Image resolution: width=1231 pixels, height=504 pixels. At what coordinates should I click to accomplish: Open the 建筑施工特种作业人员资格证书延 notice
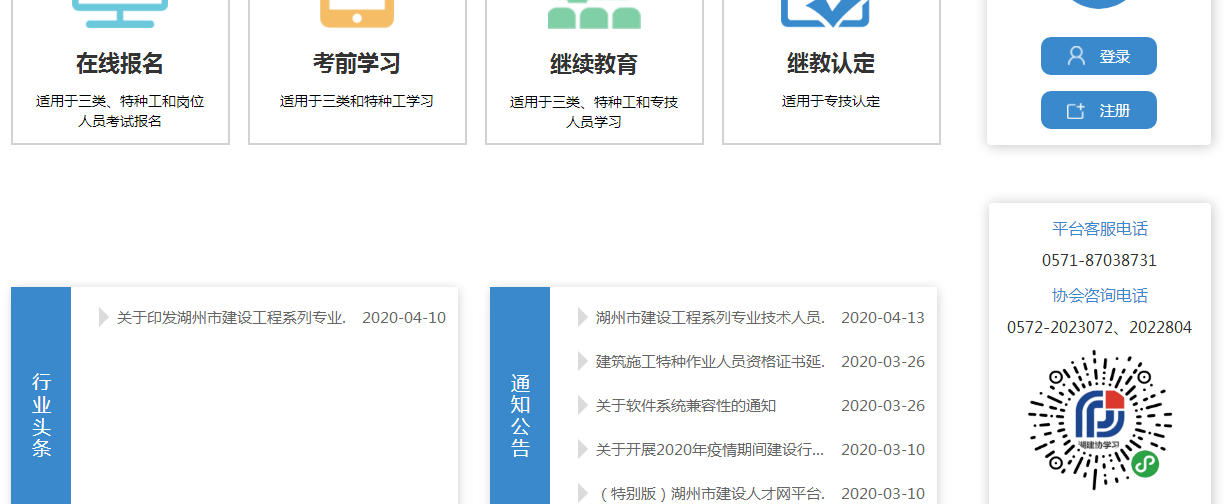(x=710, y=361)
